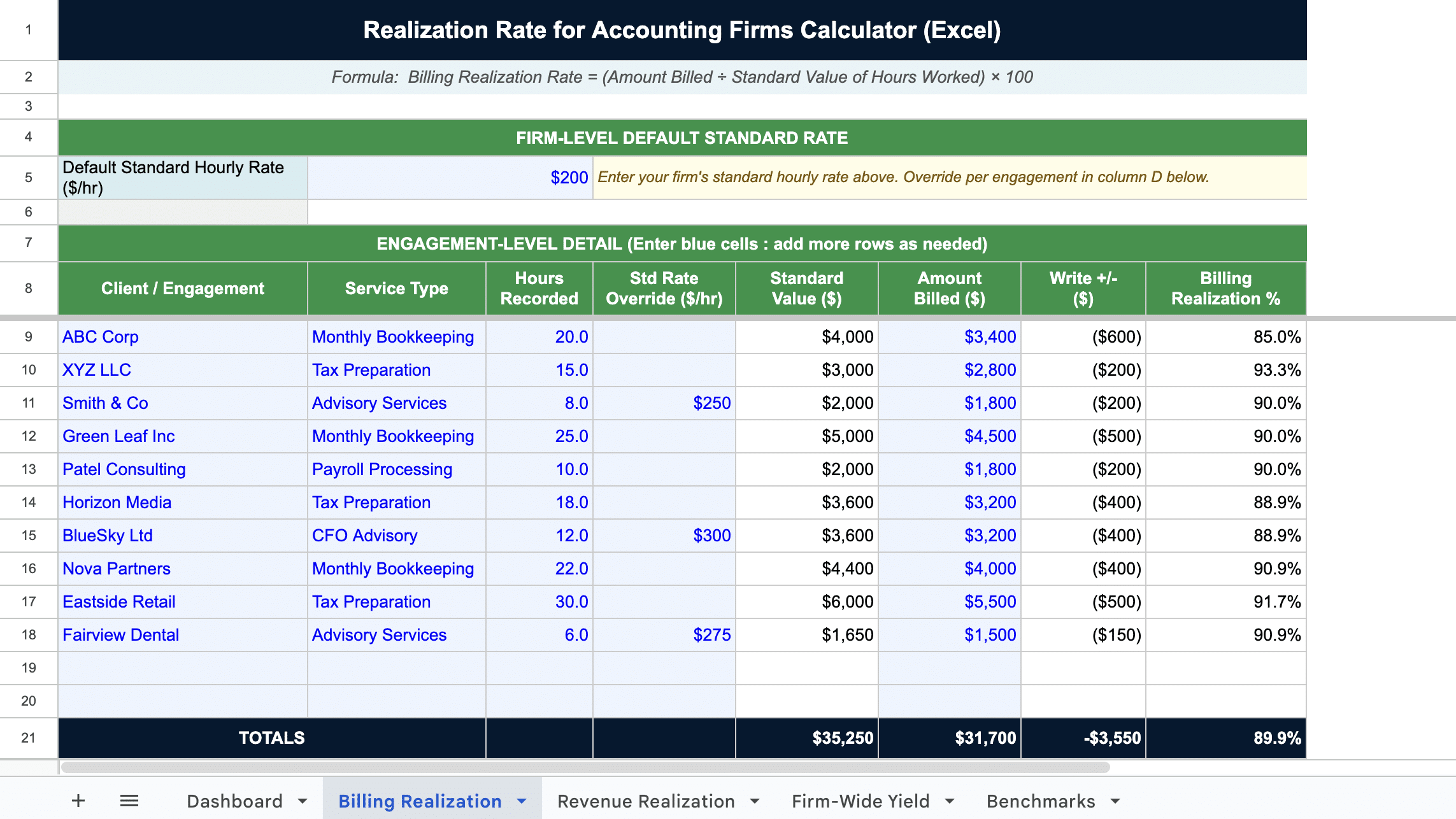Select the Fairview Dental cell
This screenshot has height=819, width=1456.
click(x=183, y=635)
